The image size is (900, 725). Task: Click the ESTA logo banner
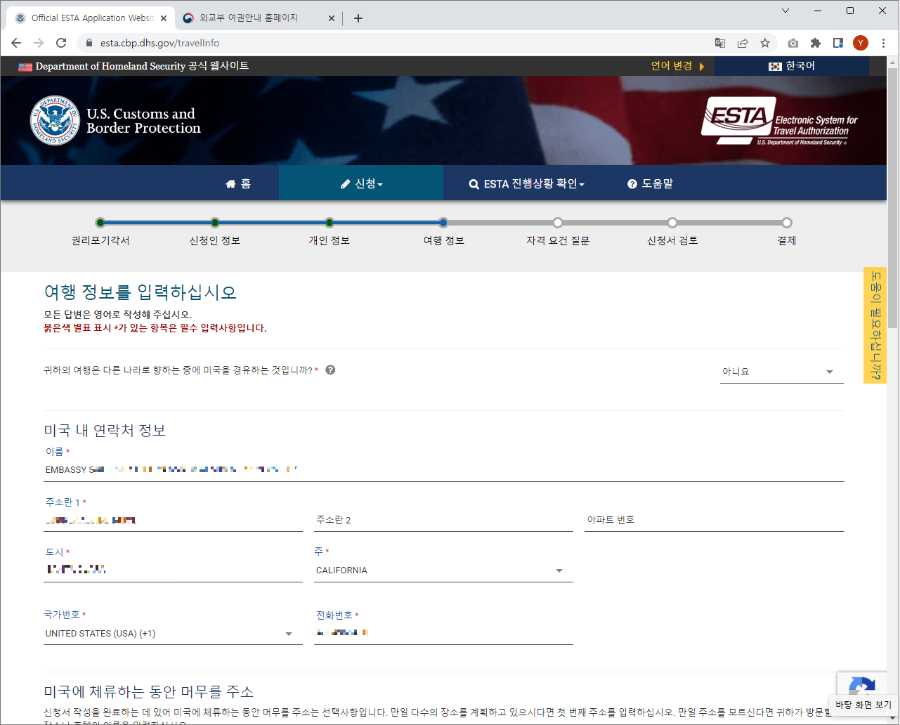click(779, 120)
